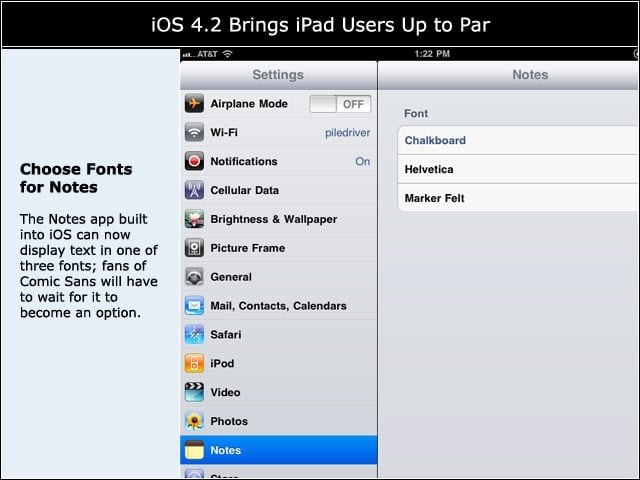The height and width of the screenshot is (480, 640).
Task: Tap the Cellular Data antenna icon
Action: [x=194, y=190]
